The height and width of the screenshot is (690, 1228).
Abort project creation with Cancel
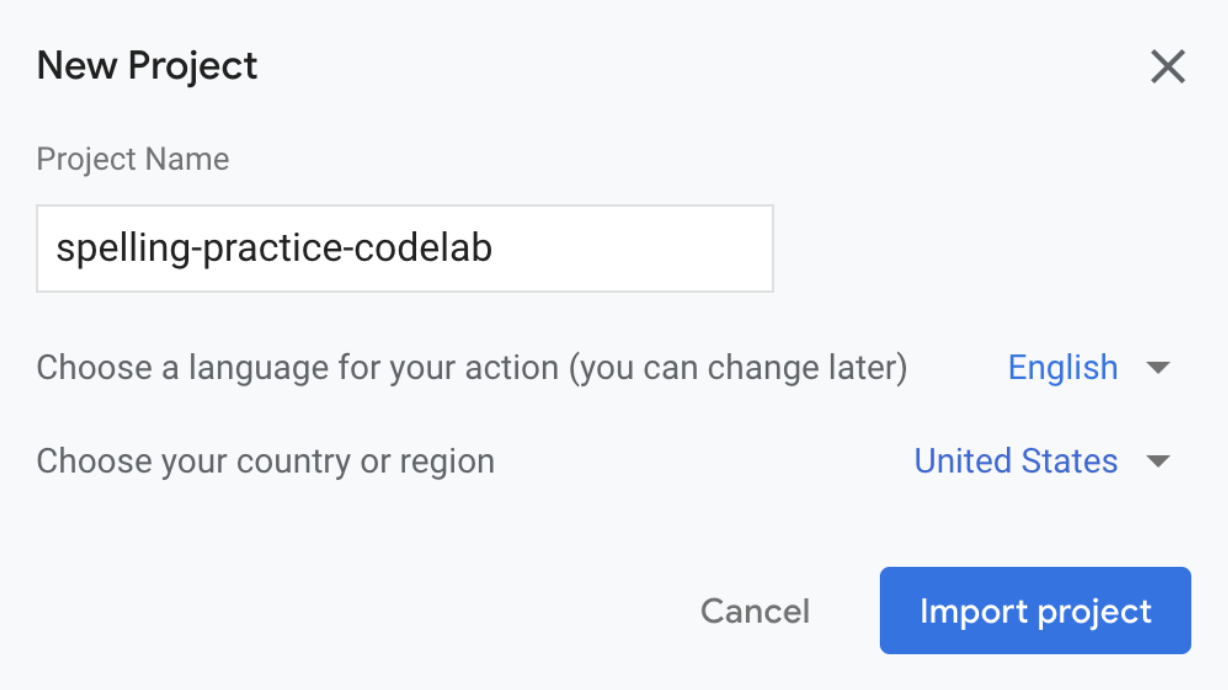pos(755,611)
